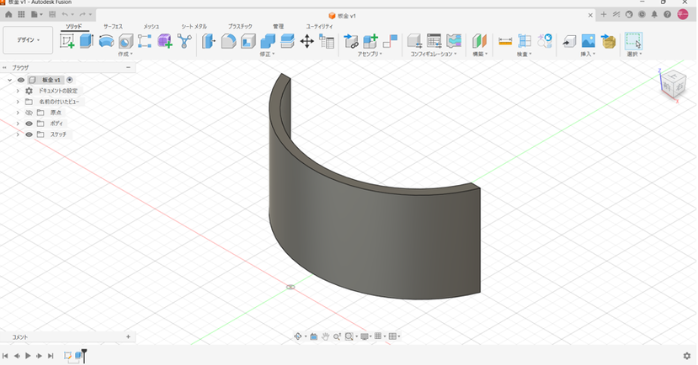This screenshot has height=365, width=698.
Task: Open the Help question mark icon
Action: (667, 14)
